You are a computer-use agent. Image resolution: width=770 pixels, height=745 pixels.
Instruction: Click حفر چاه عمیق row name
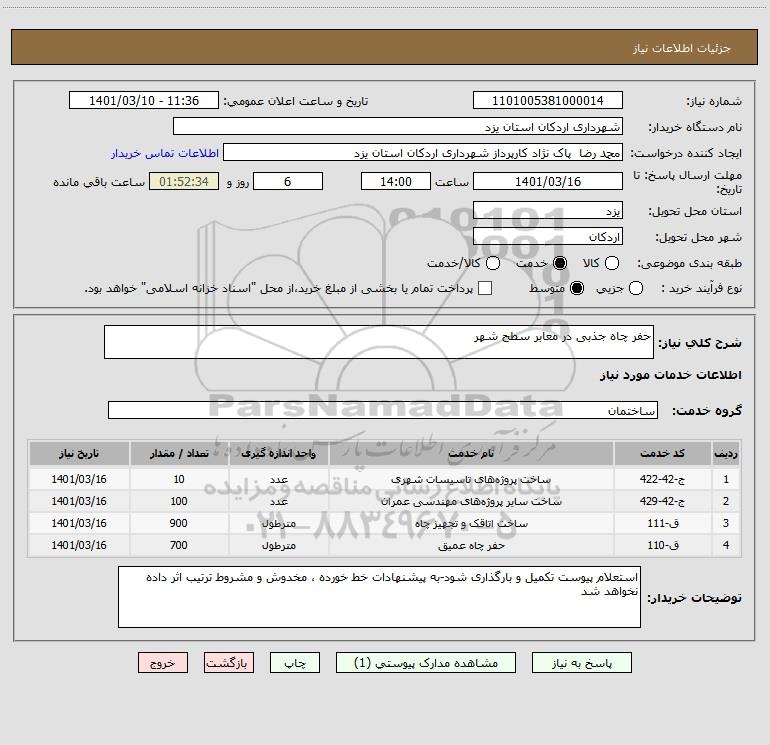coord(471,545)
